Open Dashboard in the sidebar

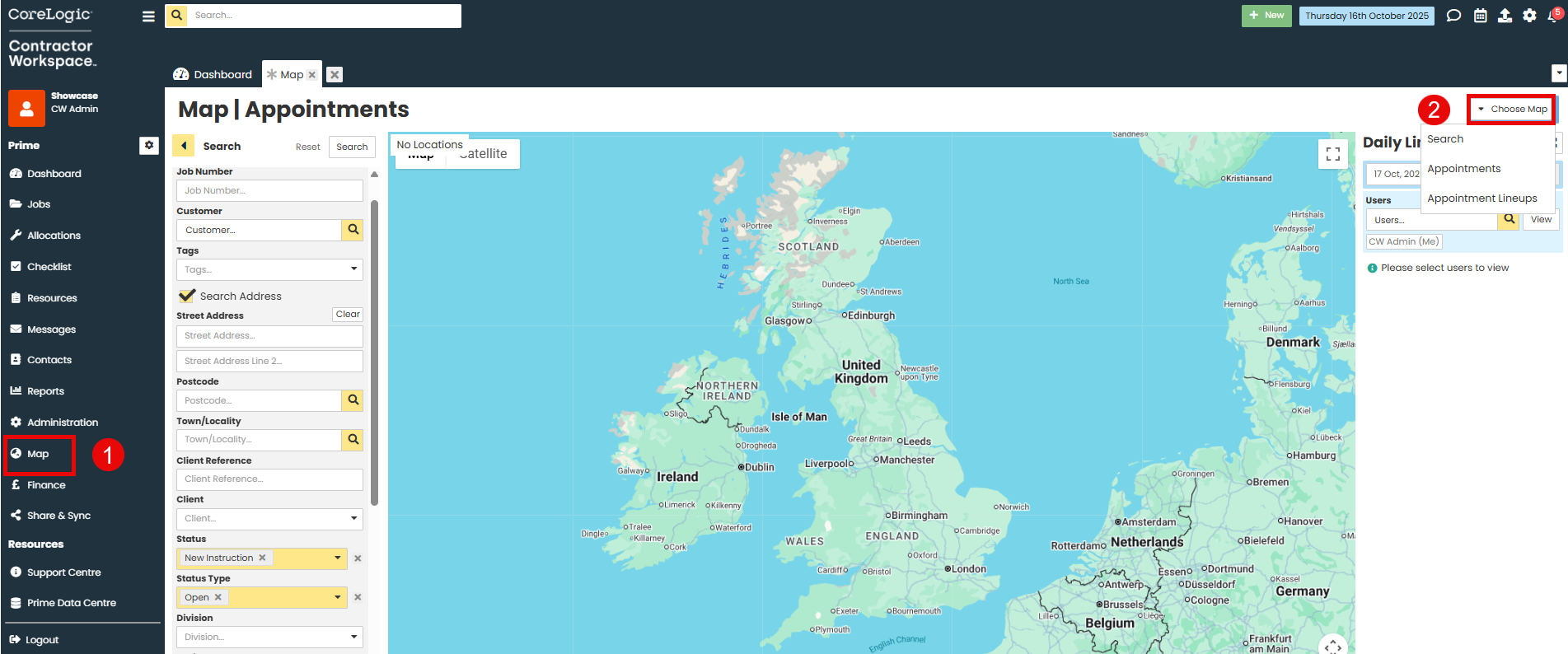[x=54, y=174]
